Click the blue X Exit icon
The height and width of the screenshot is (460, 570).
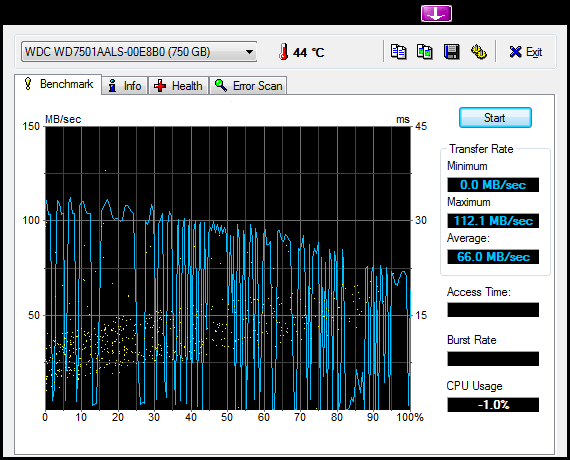click(x=515, y=52)
